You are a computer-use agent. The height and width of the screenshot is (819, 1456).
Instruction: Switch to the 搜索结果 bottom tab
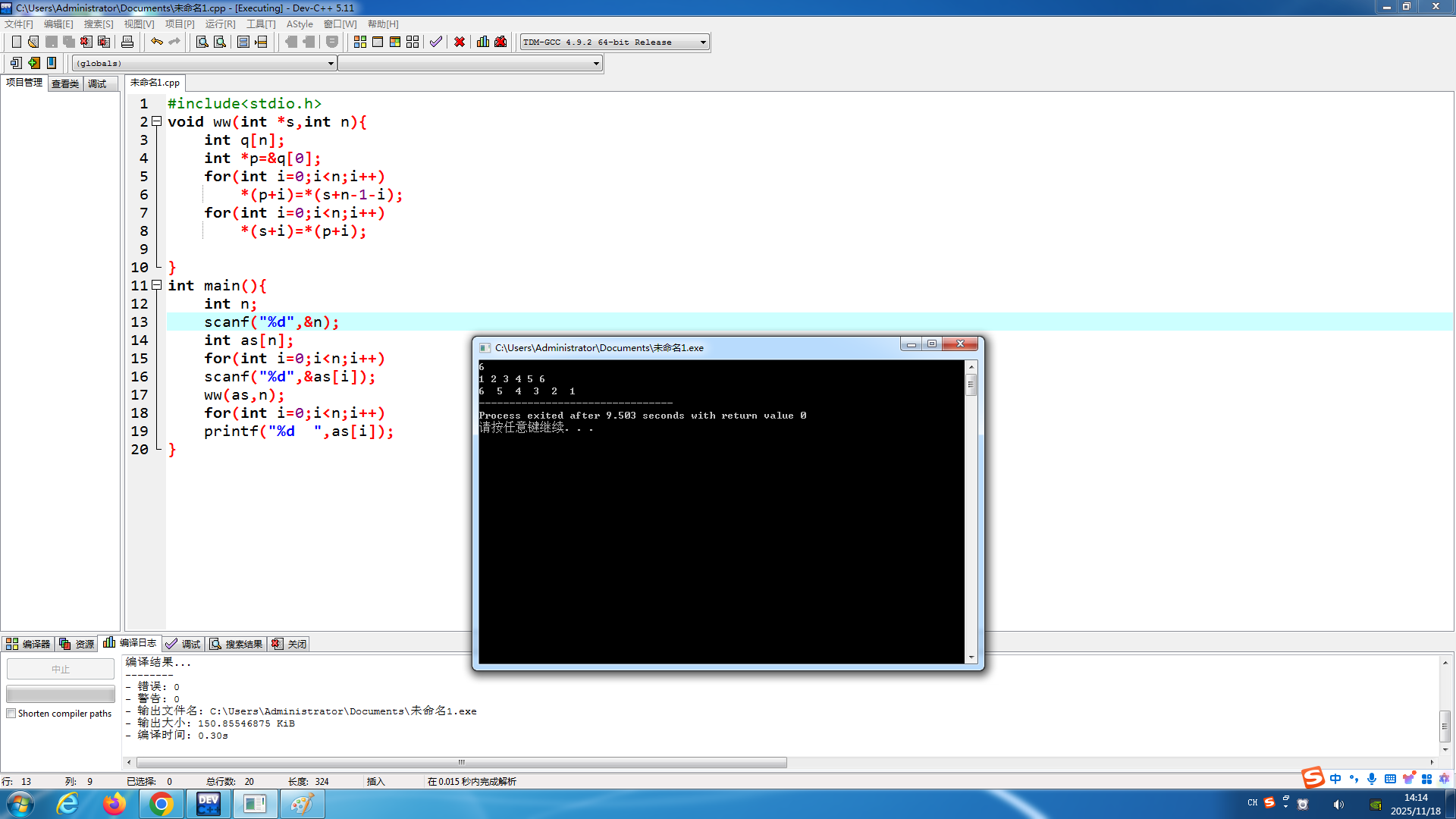tap(237, 644)
